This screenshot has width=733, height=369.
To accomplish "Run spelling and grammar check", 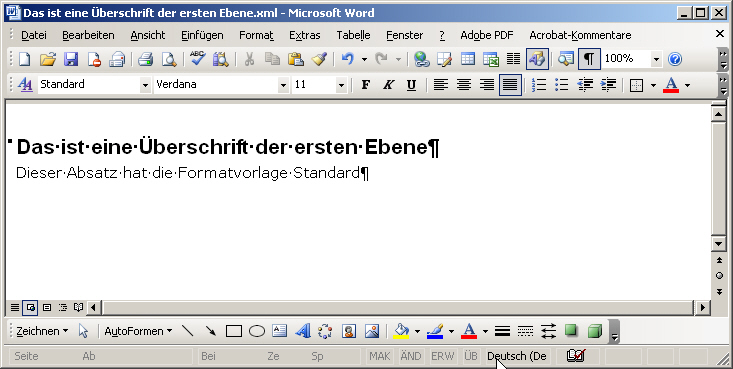I will coord(197,59).
